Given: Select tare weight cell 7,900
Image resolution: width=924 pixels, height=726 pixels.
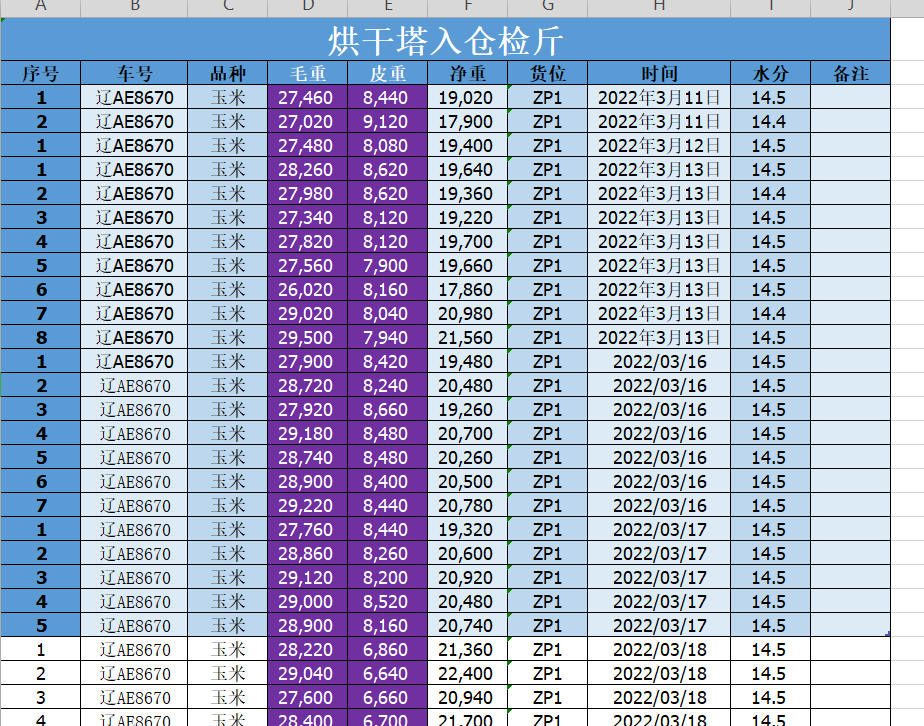Looking at the screenshot, I should [388, 266].
